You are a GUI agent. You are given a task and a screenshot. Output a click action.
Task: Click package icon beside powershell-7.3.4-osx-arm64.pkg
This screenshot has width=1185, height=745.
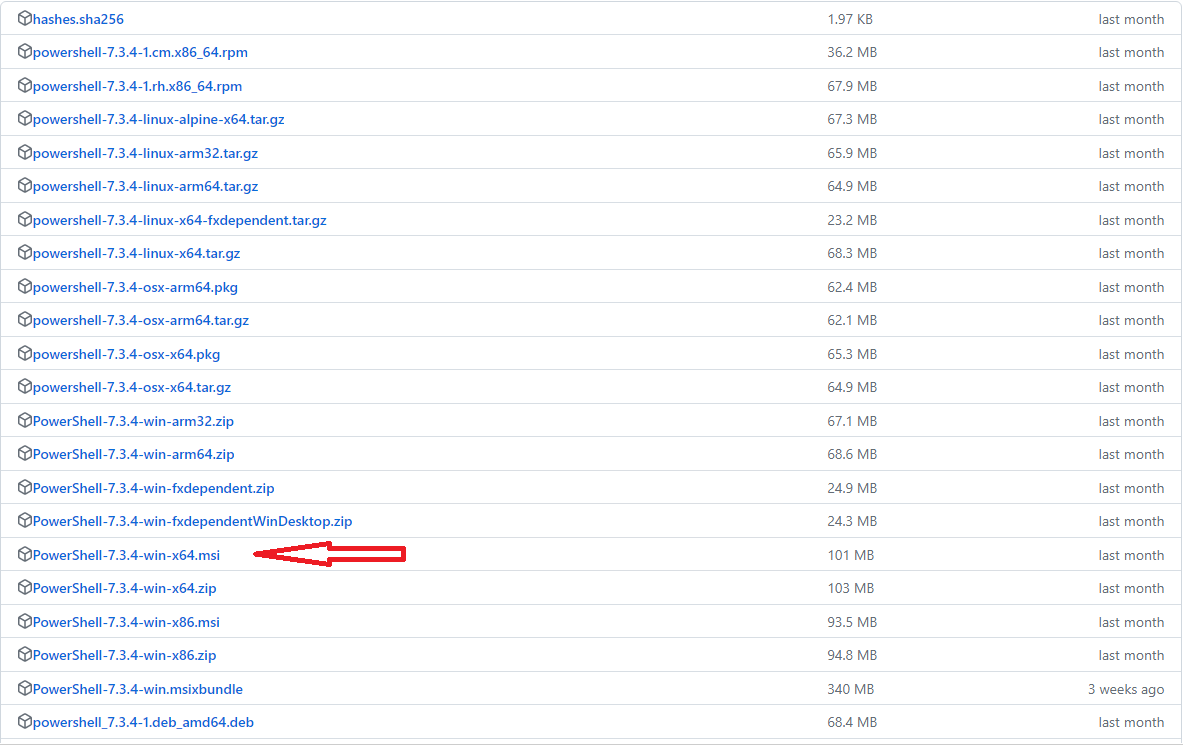coord(24,286)
